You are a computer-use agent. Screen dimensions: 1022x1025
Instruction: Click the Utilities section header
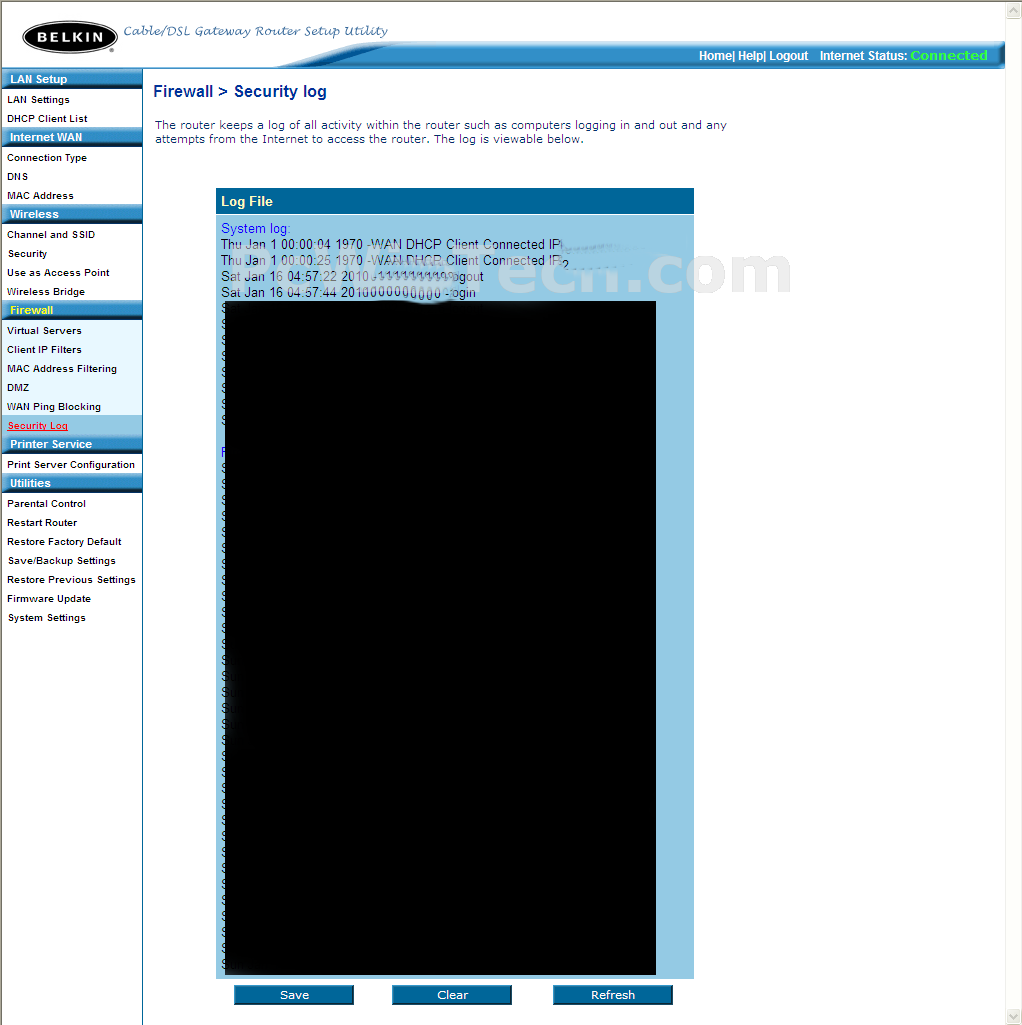(72, 484)
